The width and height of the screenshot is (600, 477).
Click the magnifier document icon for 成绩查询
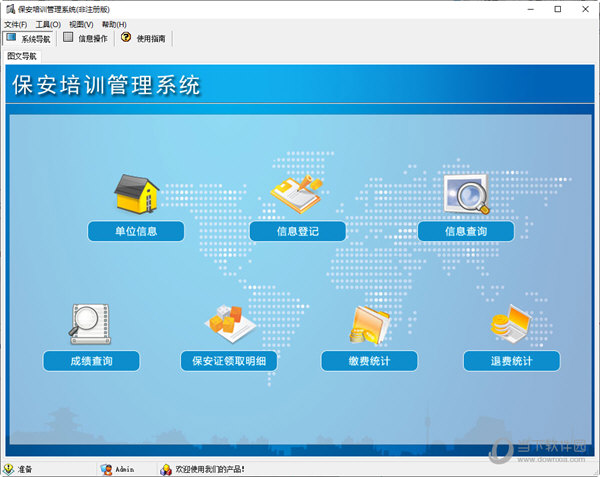[90, 324]
